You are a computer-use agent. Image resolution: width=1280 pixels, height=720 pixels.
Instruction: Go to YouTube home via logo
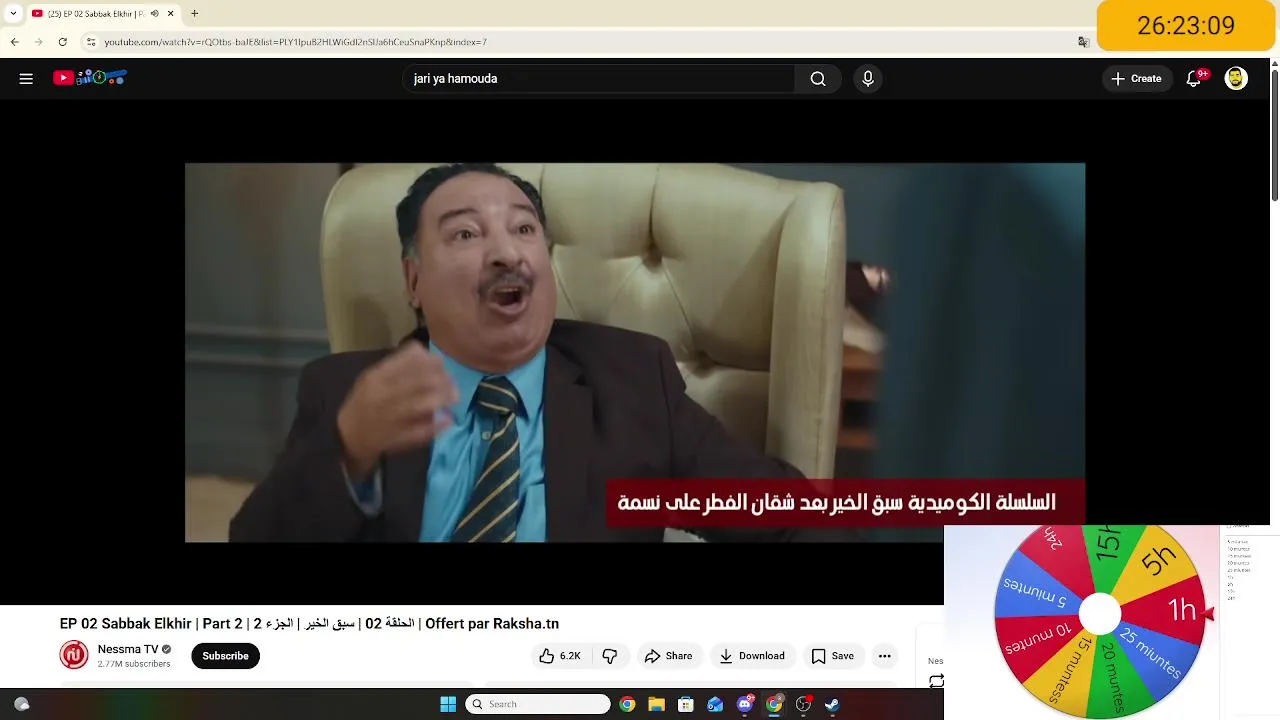90,78
